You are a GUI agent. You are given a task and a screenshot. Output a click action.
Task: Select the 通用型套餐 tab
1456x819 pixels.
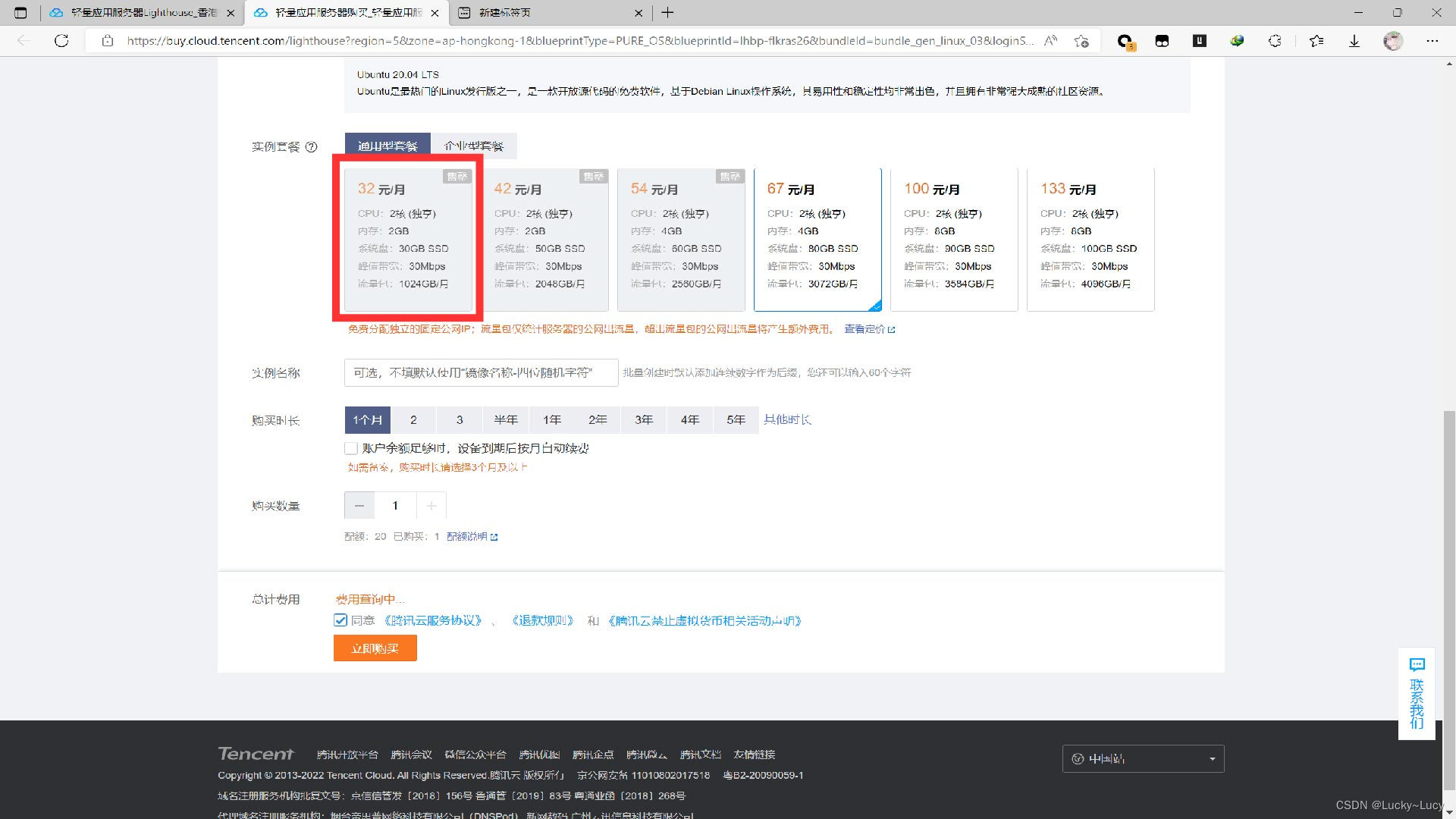[x=388, y=146]
